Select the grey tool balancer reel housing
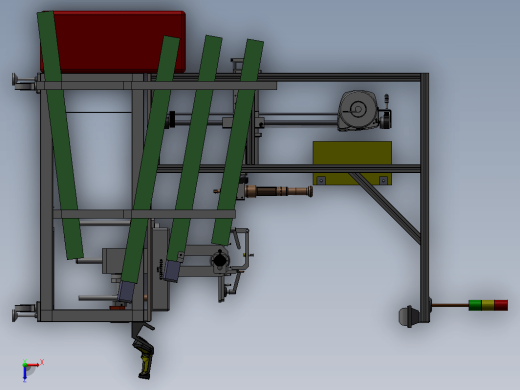This screenshot has width=520, height=390. (357, 110)
